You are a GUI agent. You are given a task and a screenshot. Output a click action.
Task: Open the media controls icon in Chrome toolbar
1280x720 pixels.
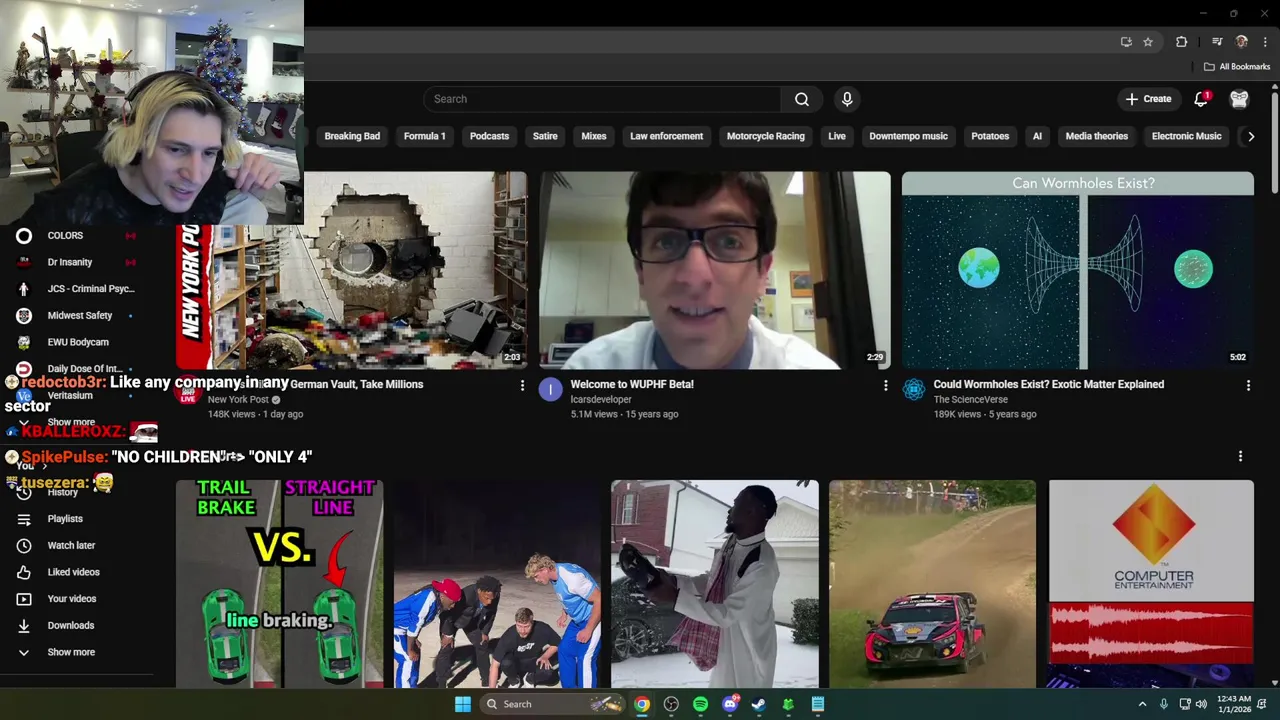[x=1217, y=42]
